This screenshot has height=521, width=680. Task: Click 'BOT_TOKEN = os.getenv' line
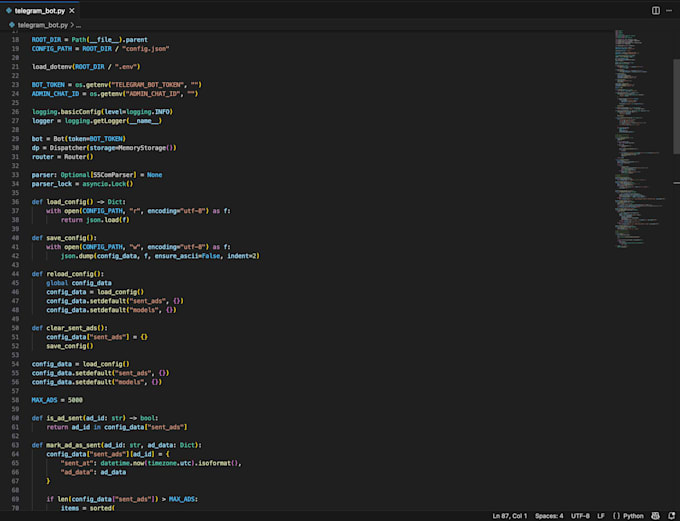coord(117,85)
